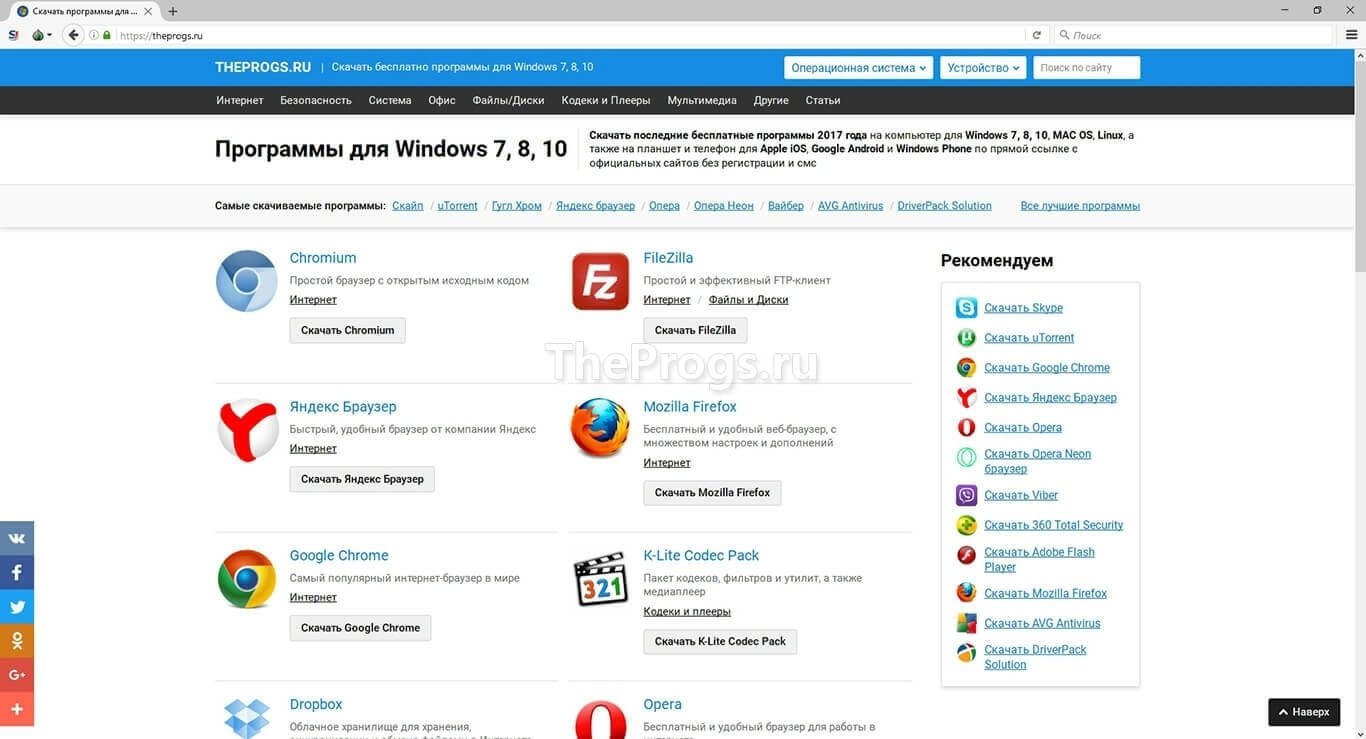Click the Скачать K-Lite Codec Pack button
The image size is (1366, 739).
pyautogui.click(x=720, y=641)
